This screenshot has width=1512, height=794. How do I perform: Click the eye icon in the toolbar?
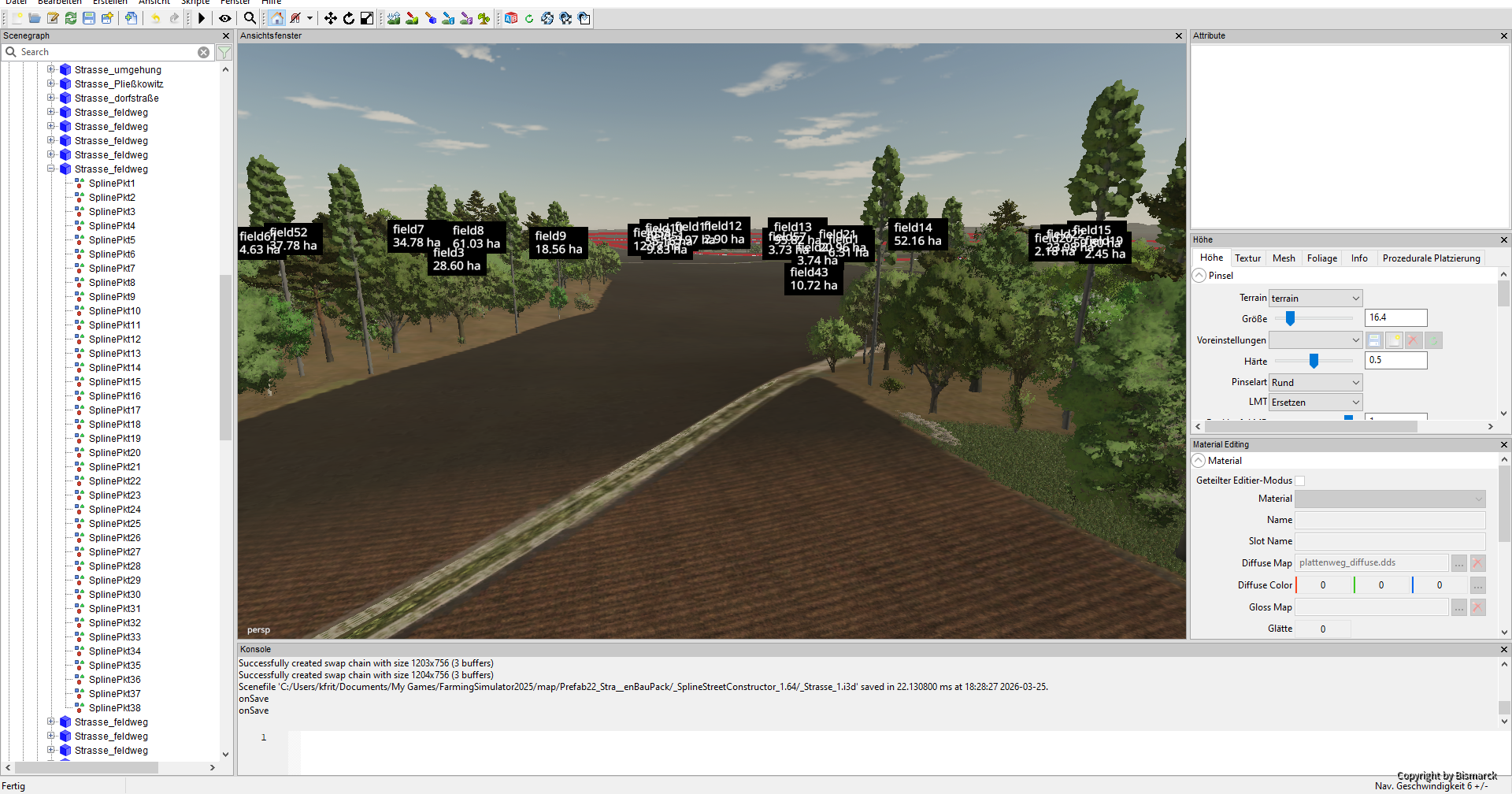point(225,18)
